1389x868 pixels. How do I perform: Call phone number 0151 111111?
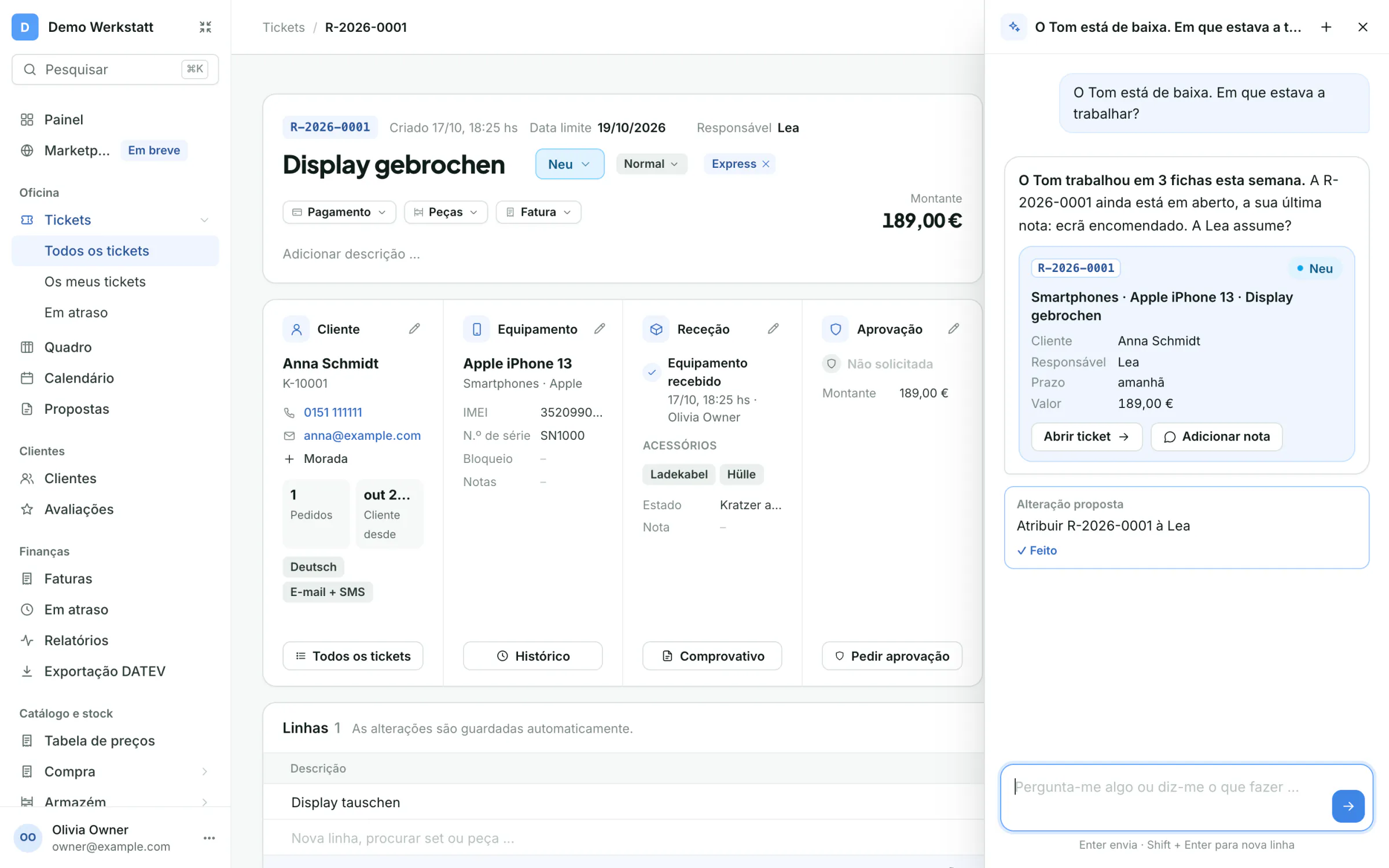coord(333,412)
